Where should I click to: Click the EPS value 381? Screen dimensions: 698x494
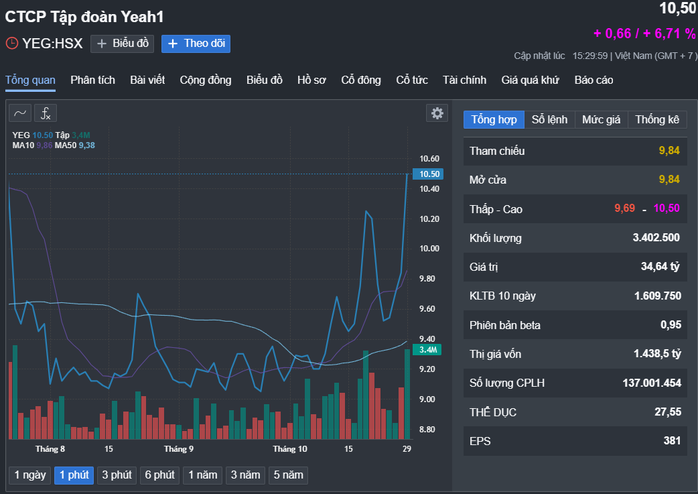tap(672, 441)
